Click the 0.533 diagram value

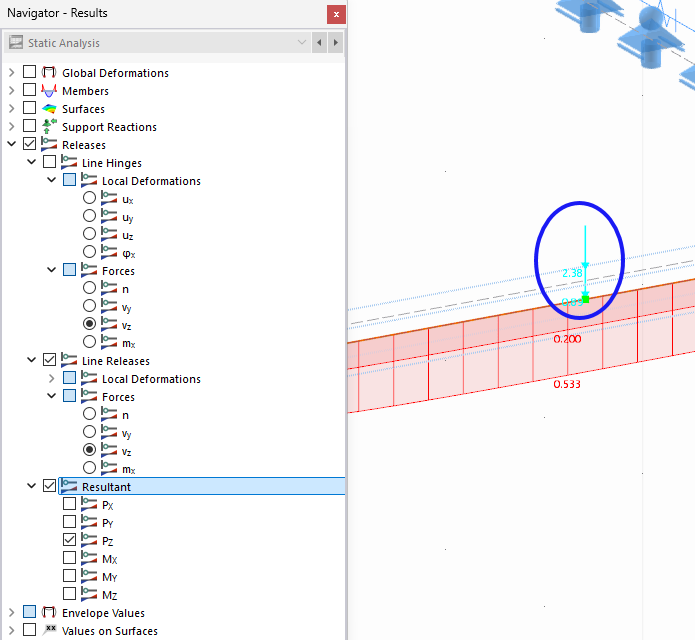coord(567,384)
